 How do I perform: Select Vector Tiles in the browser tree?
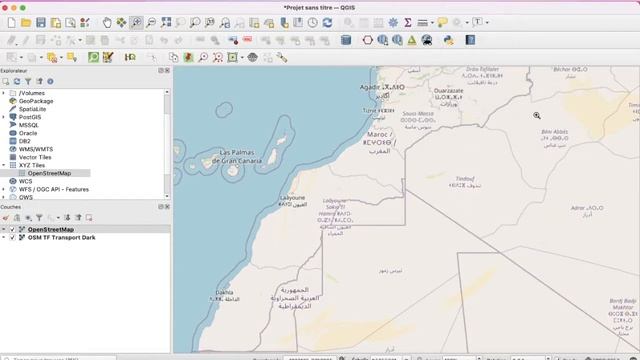pyautogui.click(x=35, y=157)
